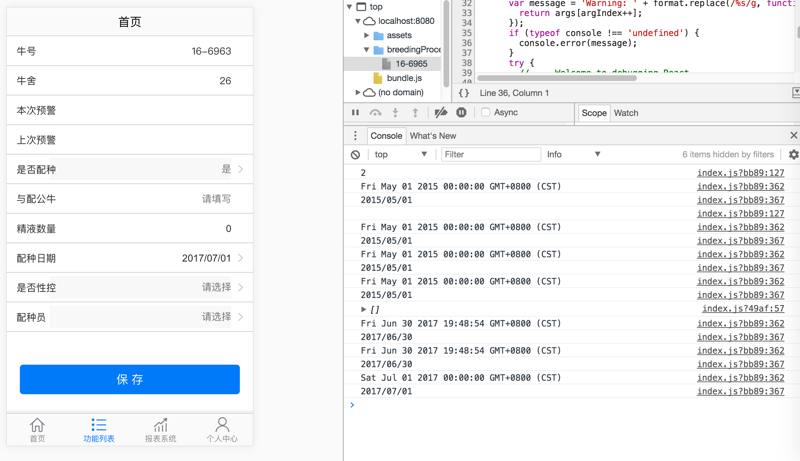This screenshot has height=461, width=800.
Task: Open 配种员 selection row
Action: pos(130,317)
